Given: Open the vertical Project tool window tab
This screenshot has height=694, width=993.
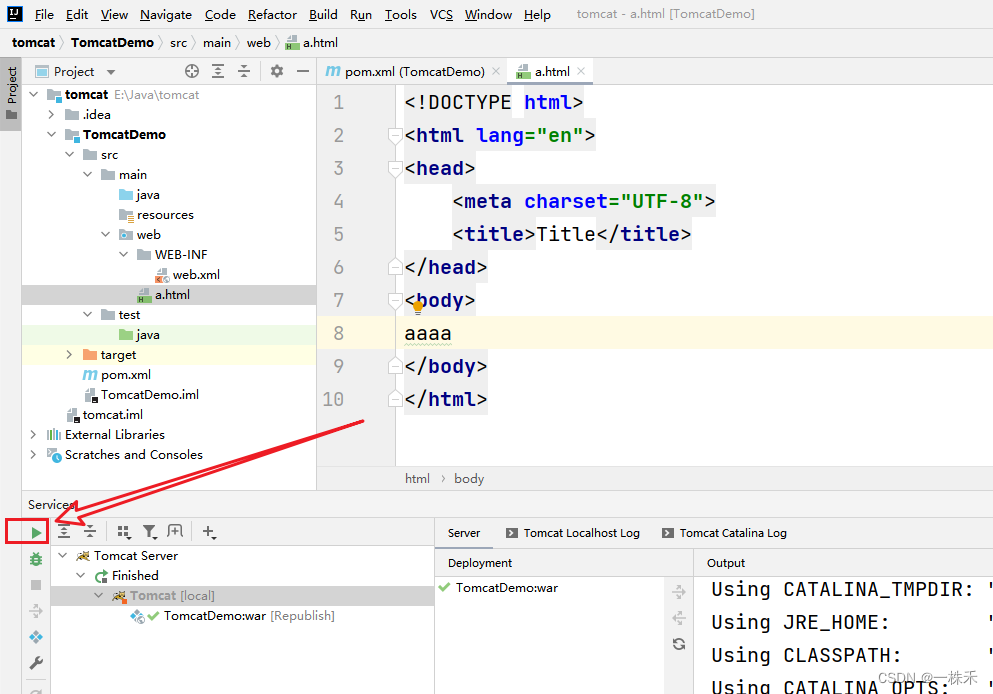Looking at the screenshot, I should (x=11, y=94).
